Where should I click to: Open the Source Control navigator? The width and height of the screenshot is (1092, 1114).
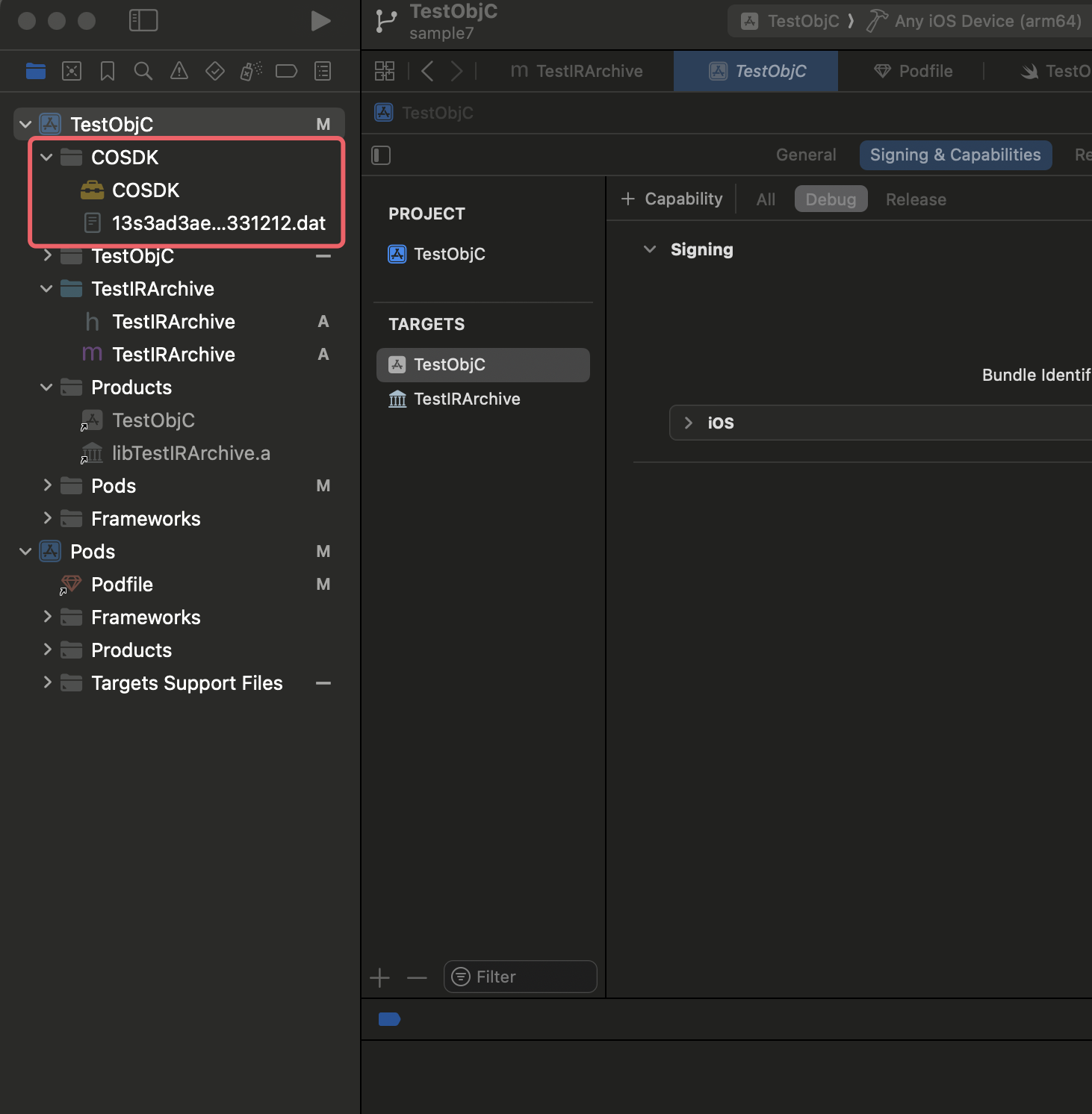(72, 71)
